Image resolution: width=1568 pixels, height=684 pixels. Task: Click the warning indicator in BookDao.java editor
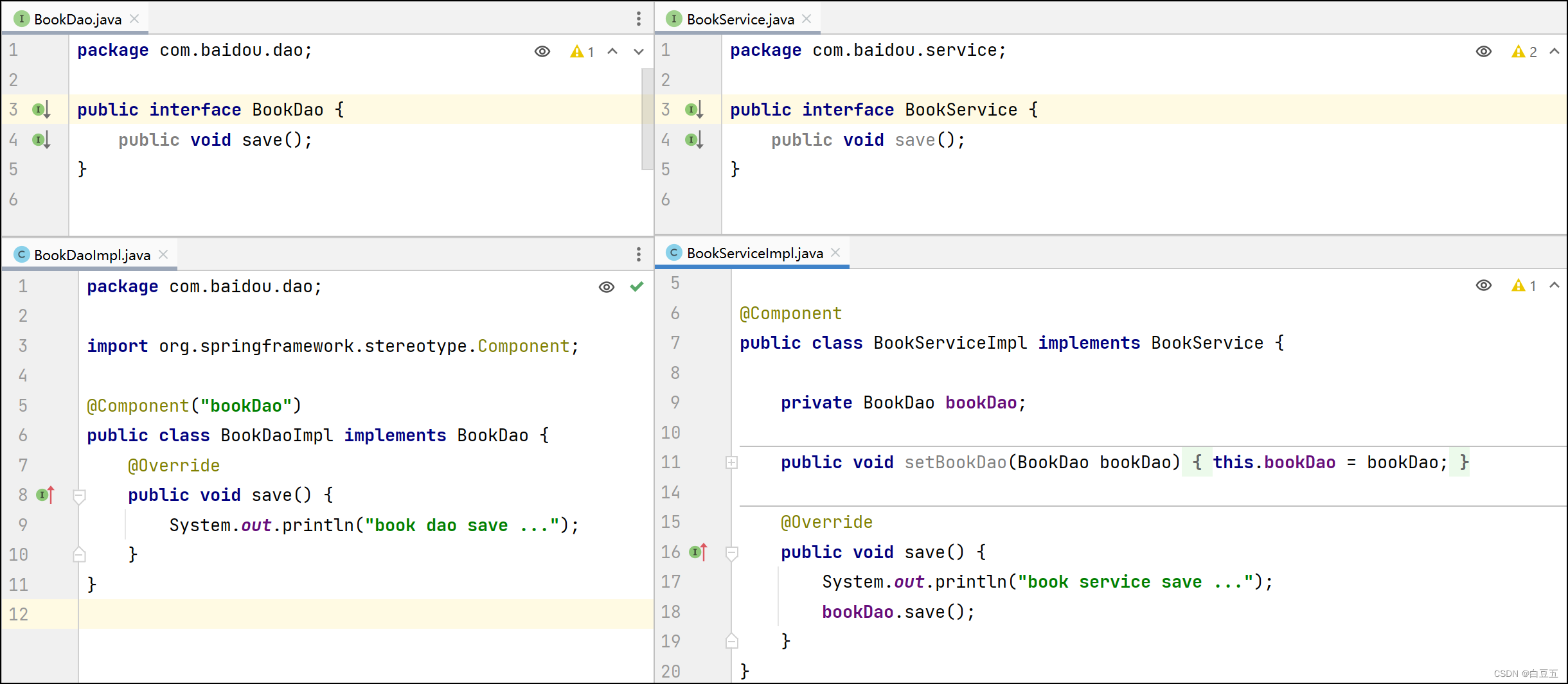(x=582, y=51)
